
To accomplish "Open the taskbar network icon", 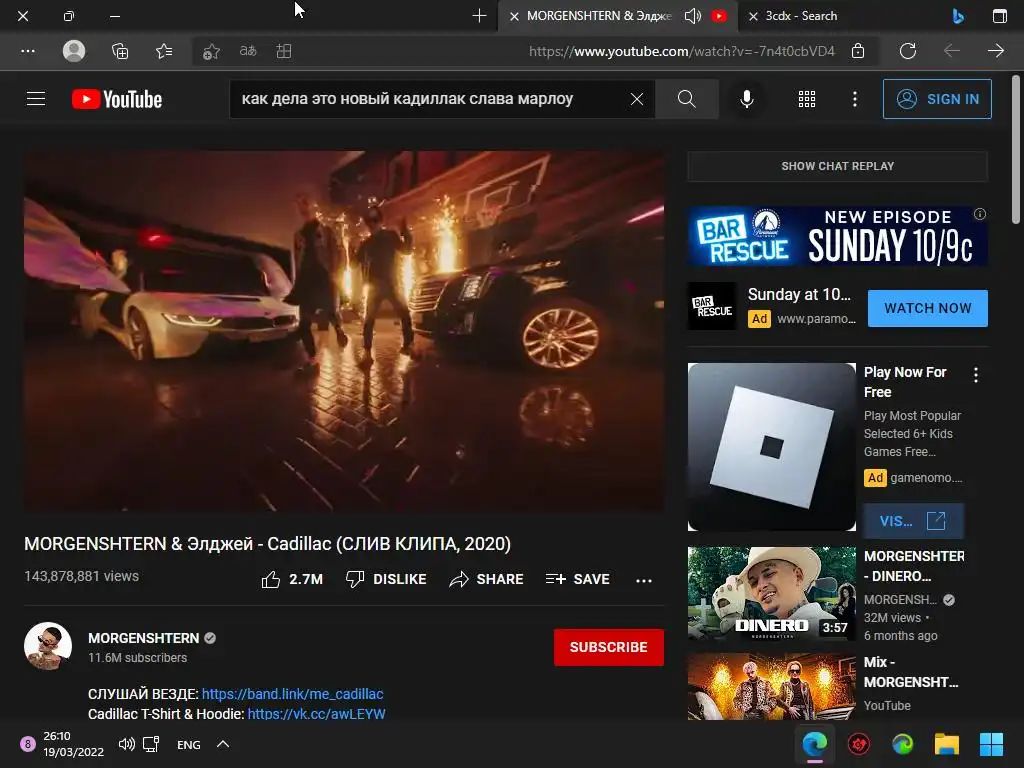I will pyautogui.click(x=151, y=744).
